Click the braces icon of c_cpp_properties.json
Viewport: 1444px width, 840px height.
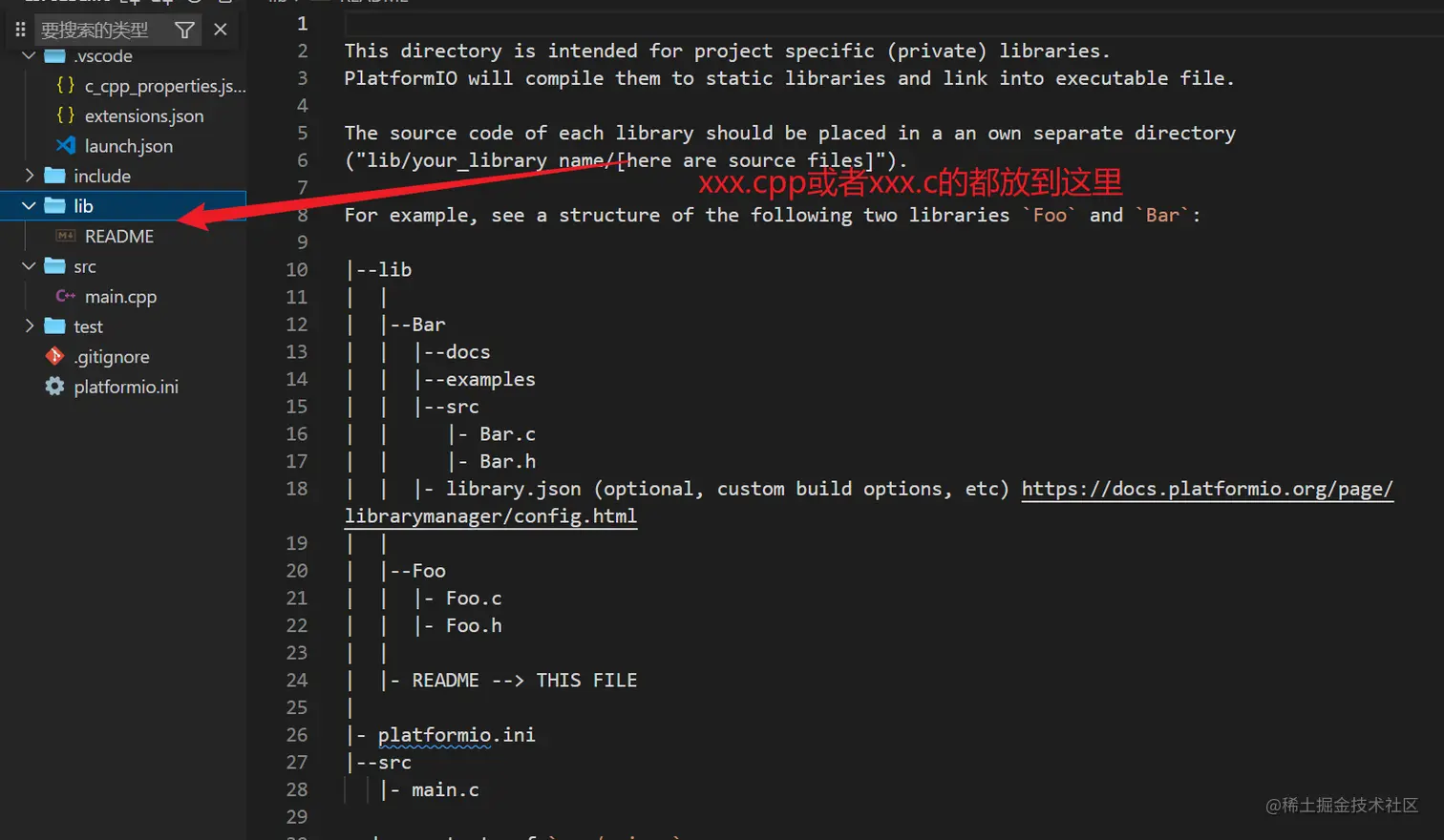(65, 85)
